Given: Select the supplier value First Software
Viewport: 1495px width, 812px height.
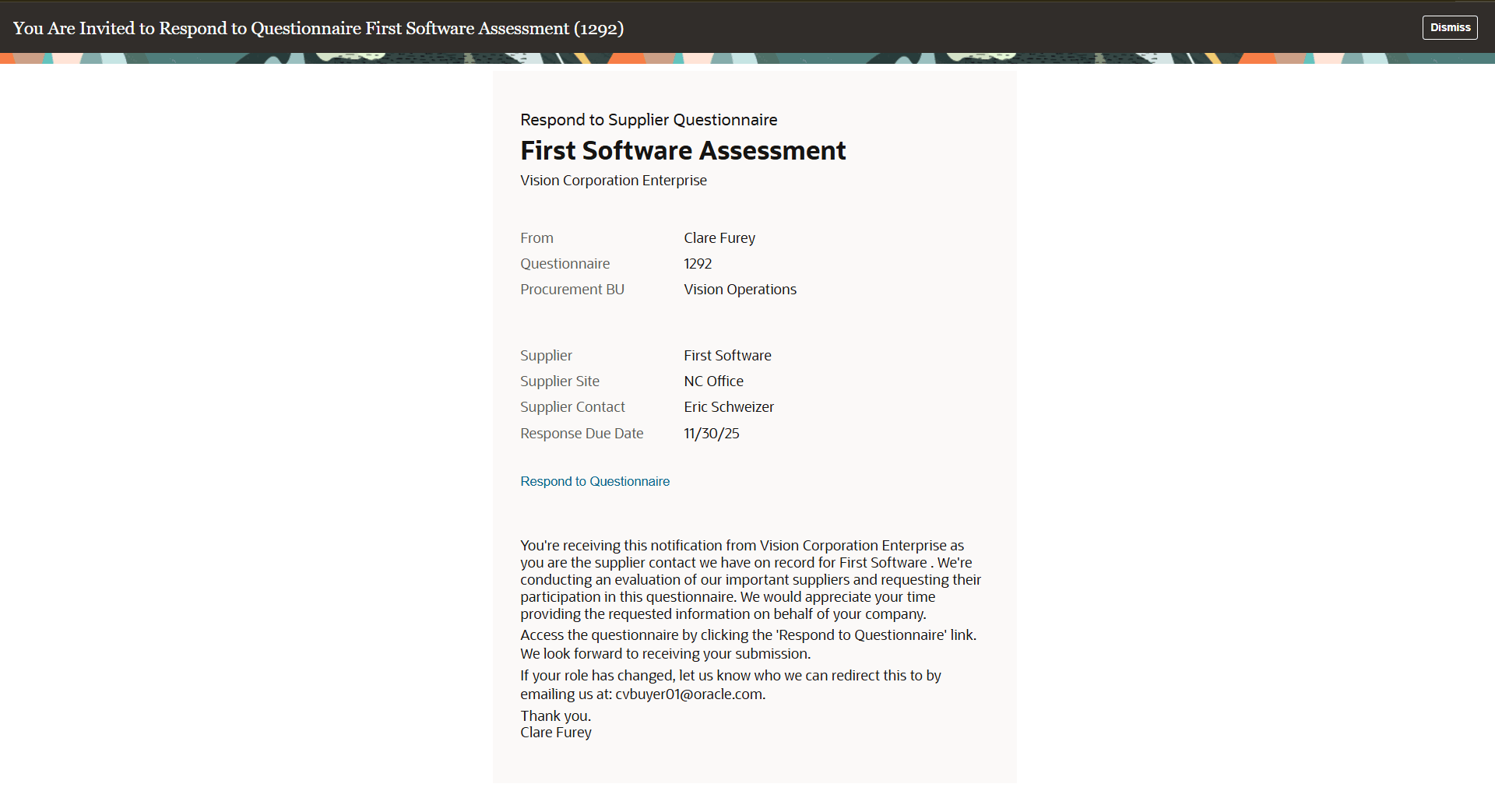Looking at the screenshot, I should click(727, 356).
